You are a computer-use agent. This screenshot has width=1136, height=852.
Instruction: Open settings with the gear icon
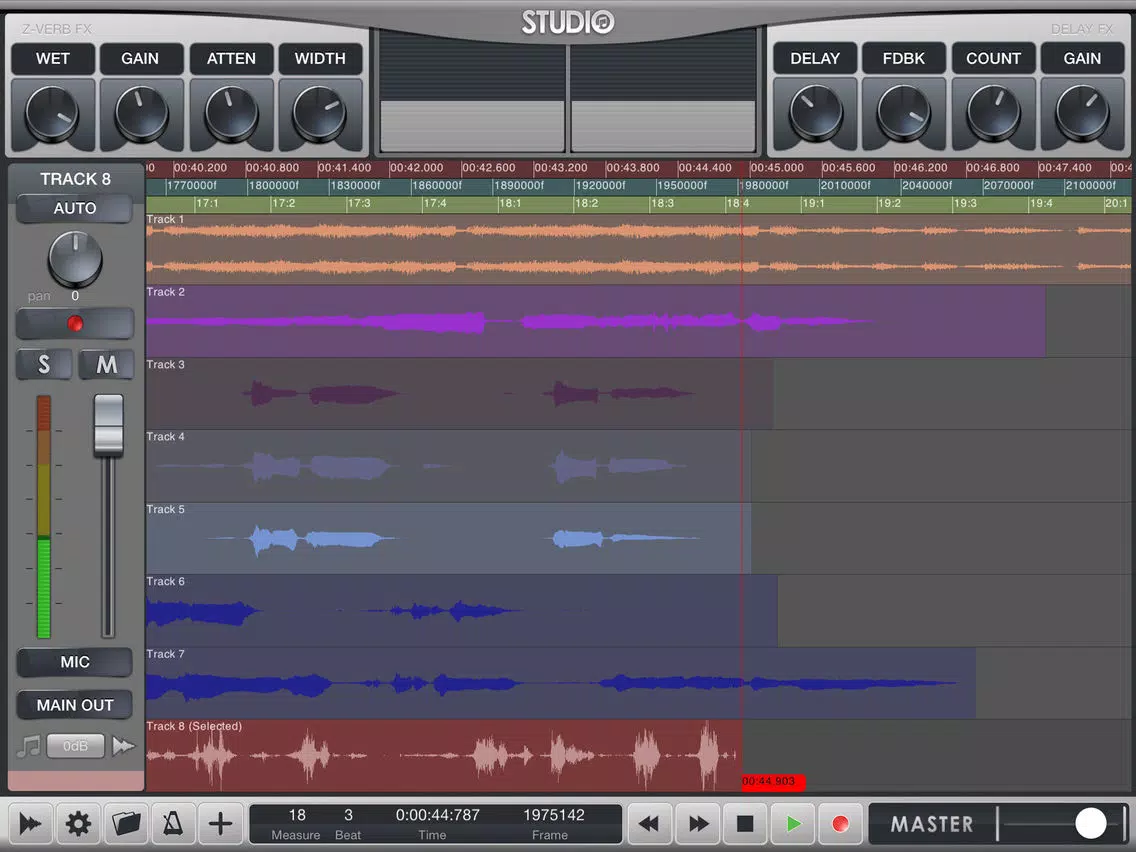(x=78, y=824)
